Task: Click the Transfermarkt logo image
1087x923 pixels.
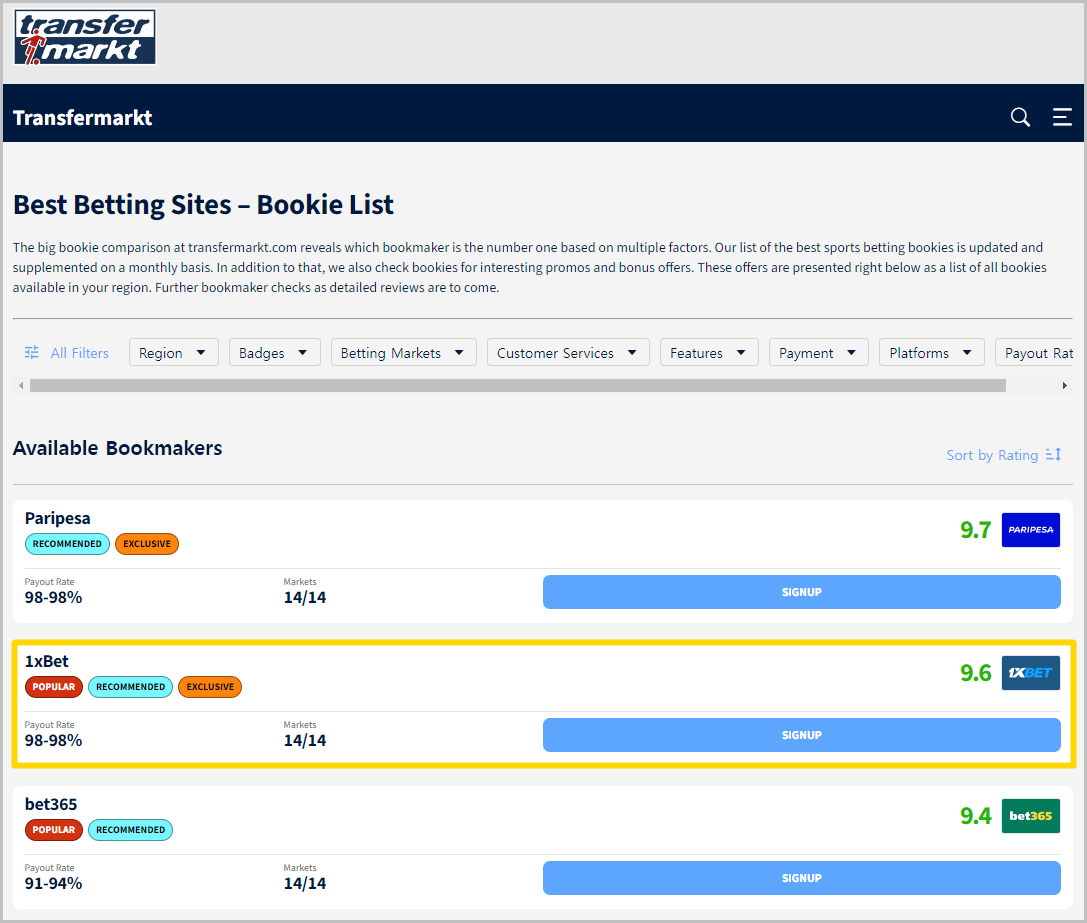Action: click(x=85, y=37)
